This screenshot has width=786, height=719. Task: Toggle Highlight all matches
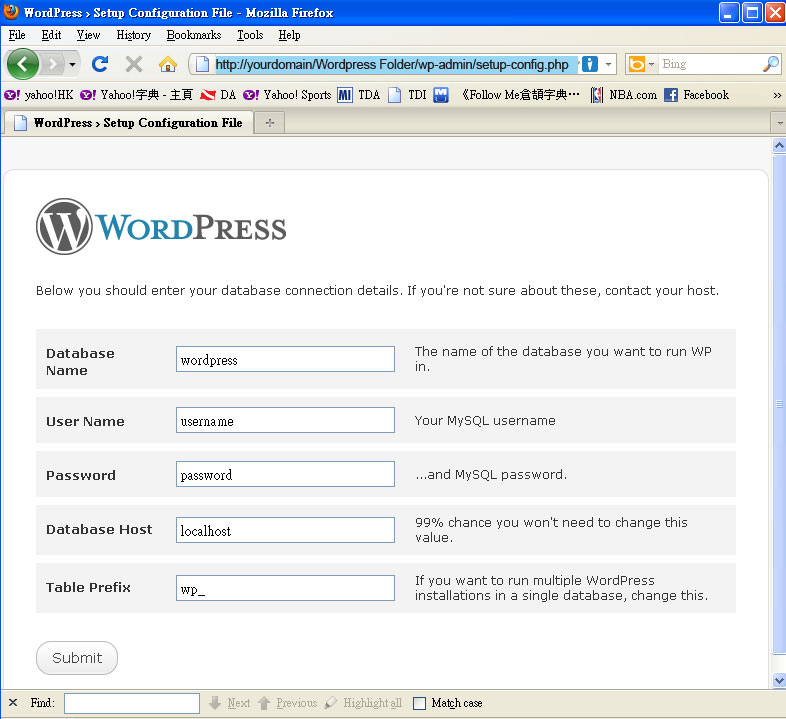pos(363,703)
